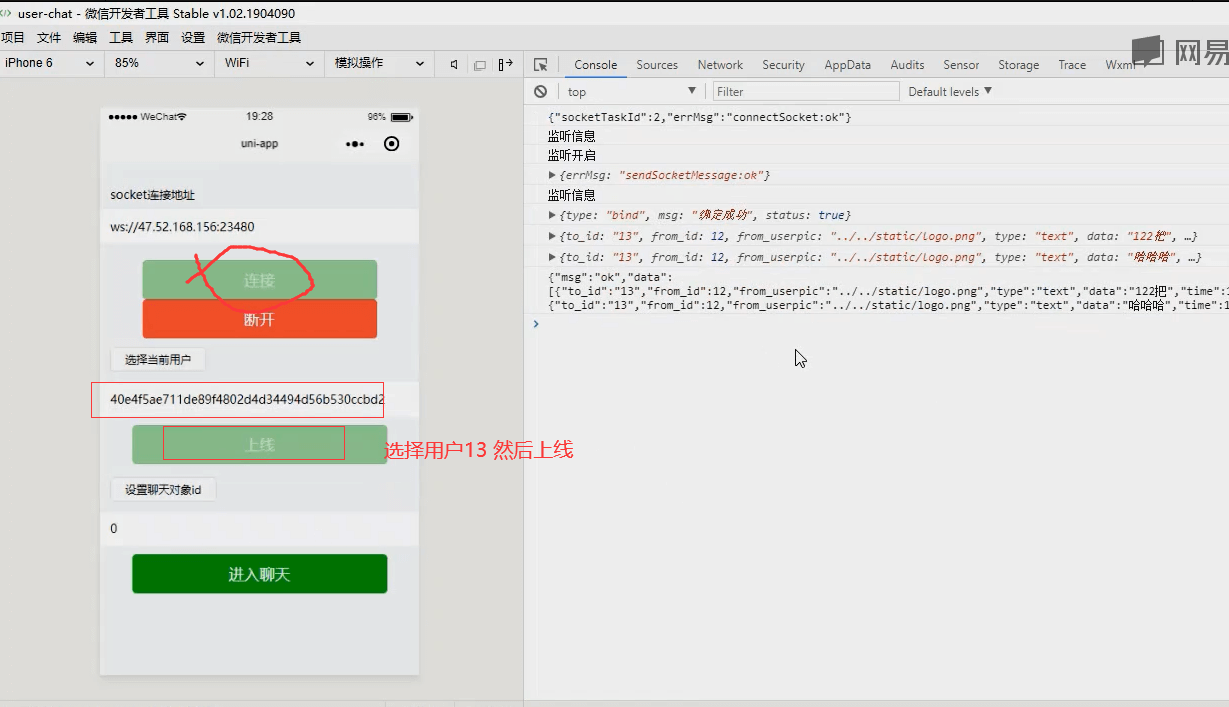Clear the console with the block icon
Viewport: 1229px width, 707px height.
point(541,91)
